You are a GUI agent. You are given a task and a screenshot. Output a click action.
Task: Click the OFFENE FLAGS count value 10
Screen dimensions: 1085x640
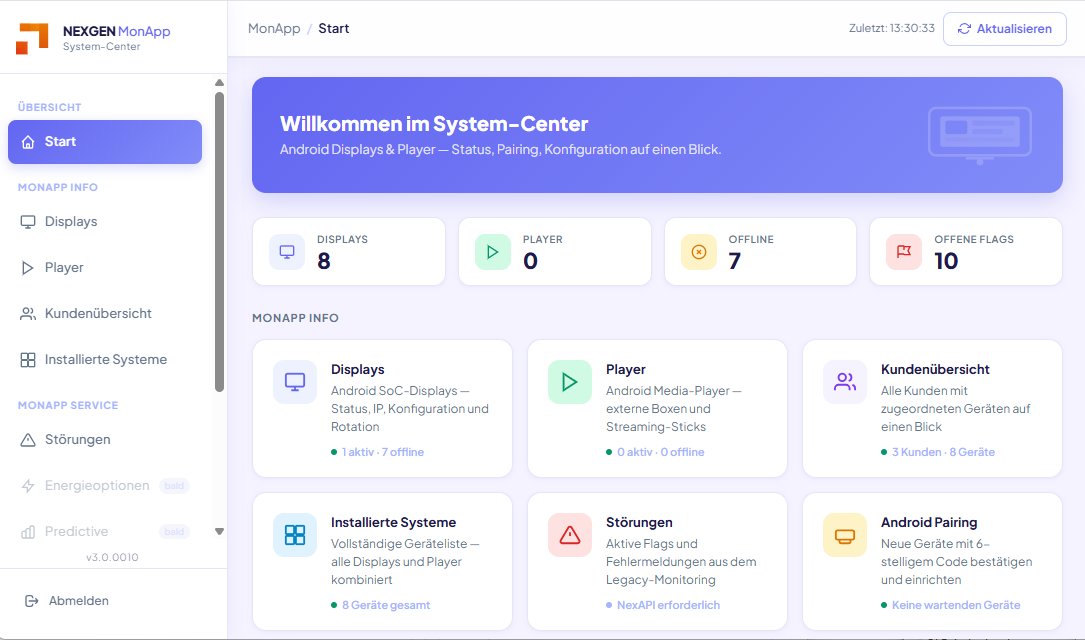(946, 262)
